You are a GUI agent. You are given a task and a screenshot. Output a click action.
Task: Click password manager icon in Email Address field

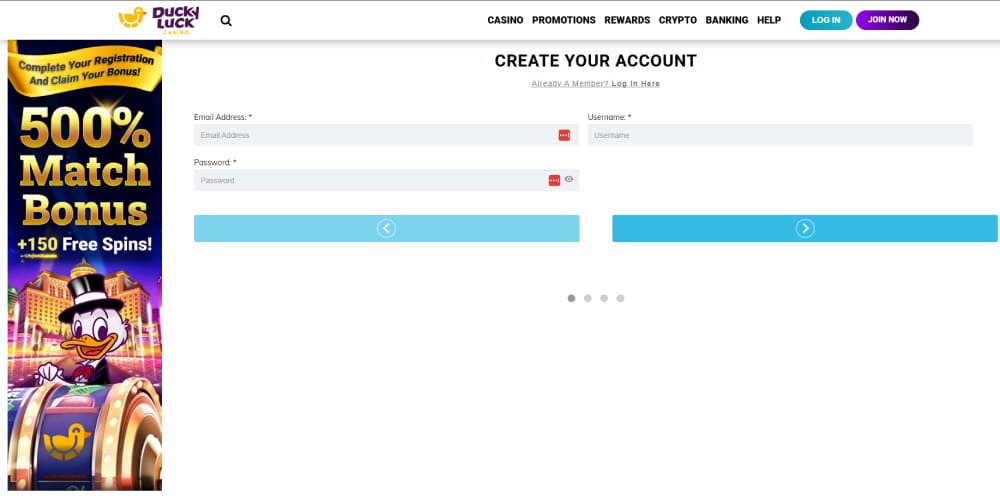(x=564, y=135)
